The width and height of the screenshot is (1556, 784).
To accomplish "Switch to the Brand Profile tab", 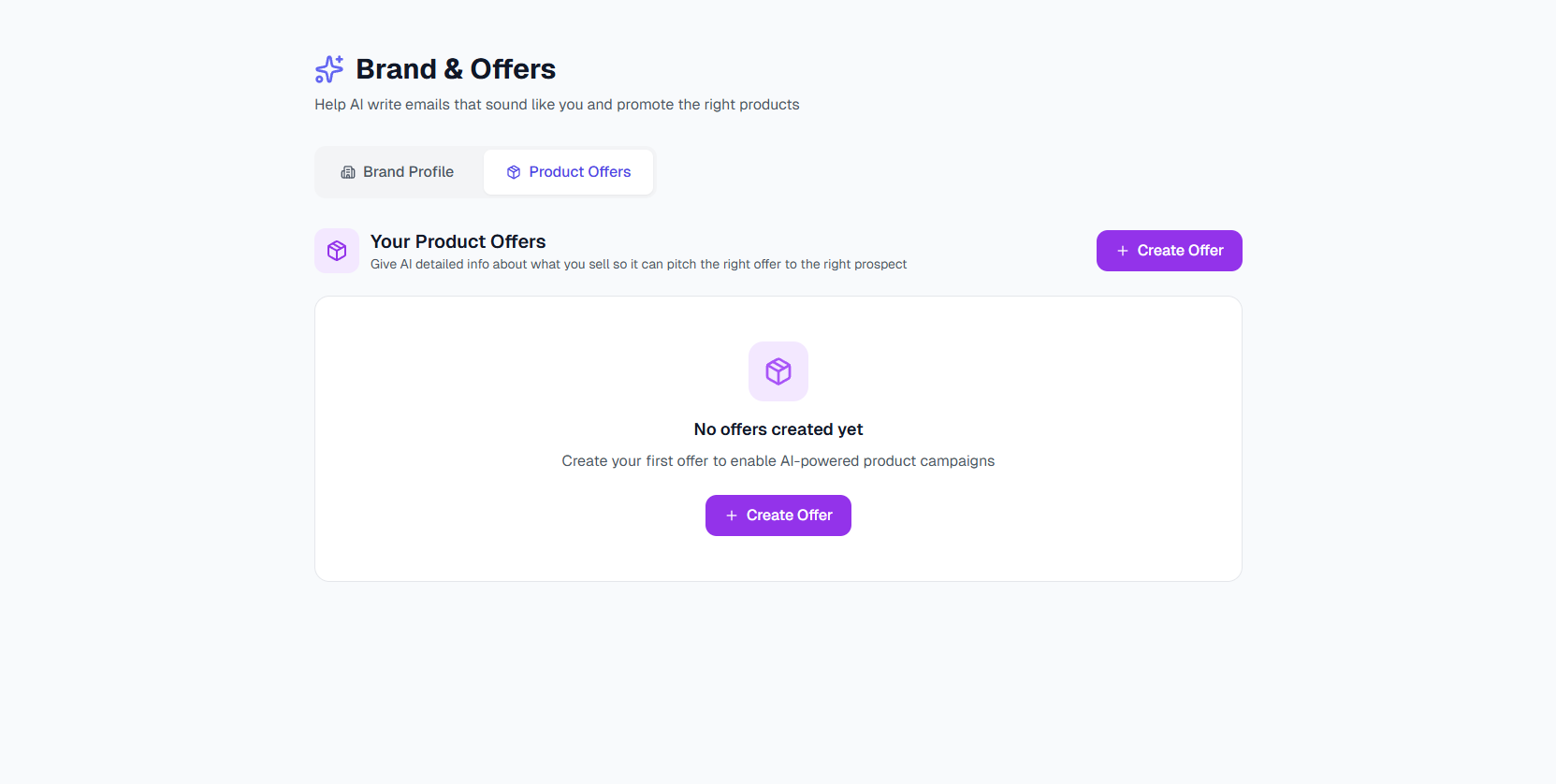I will 398,171.
